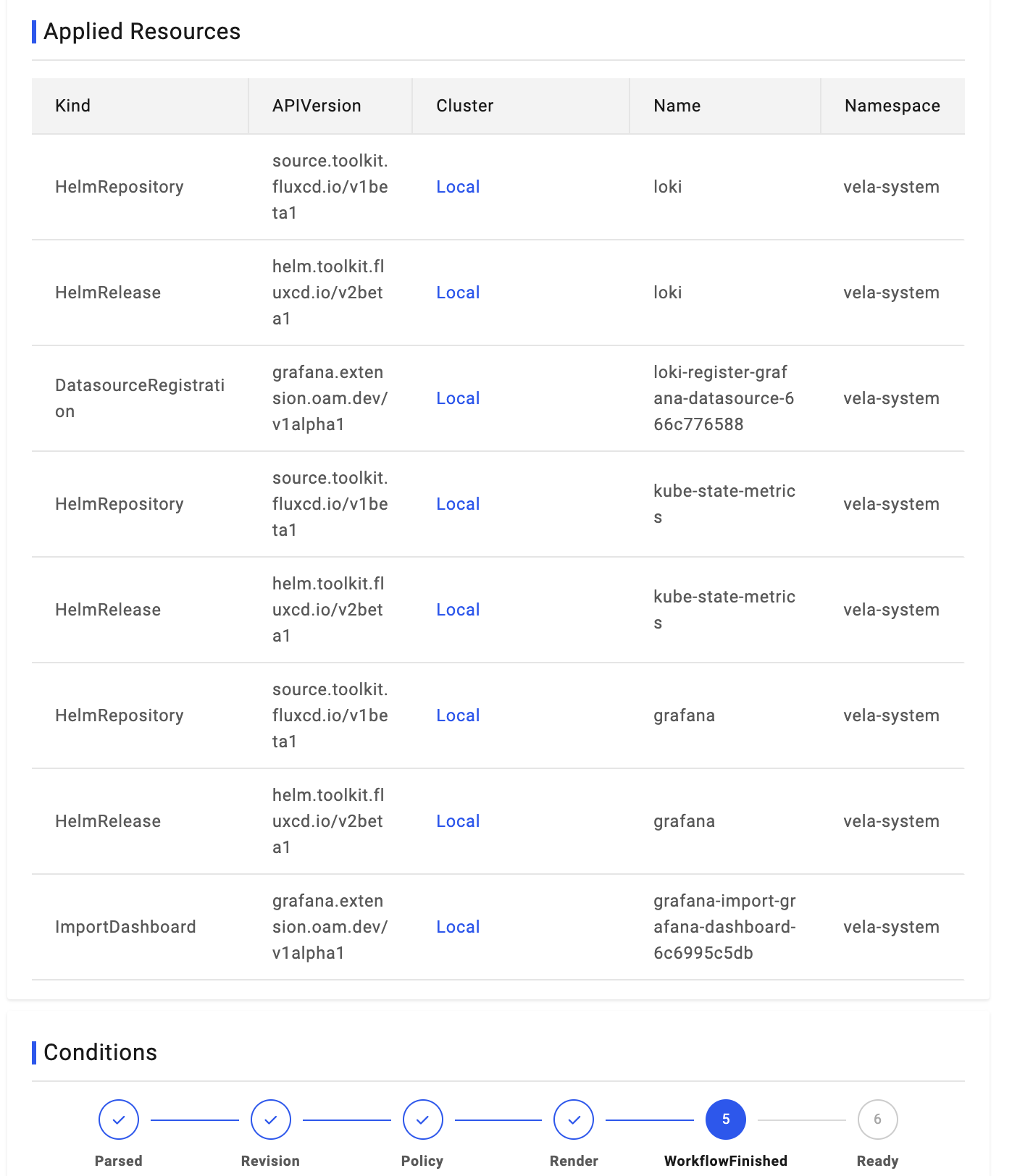Click the APIVersion column header
This screenshot has width=1033, height=1176.
317,106
